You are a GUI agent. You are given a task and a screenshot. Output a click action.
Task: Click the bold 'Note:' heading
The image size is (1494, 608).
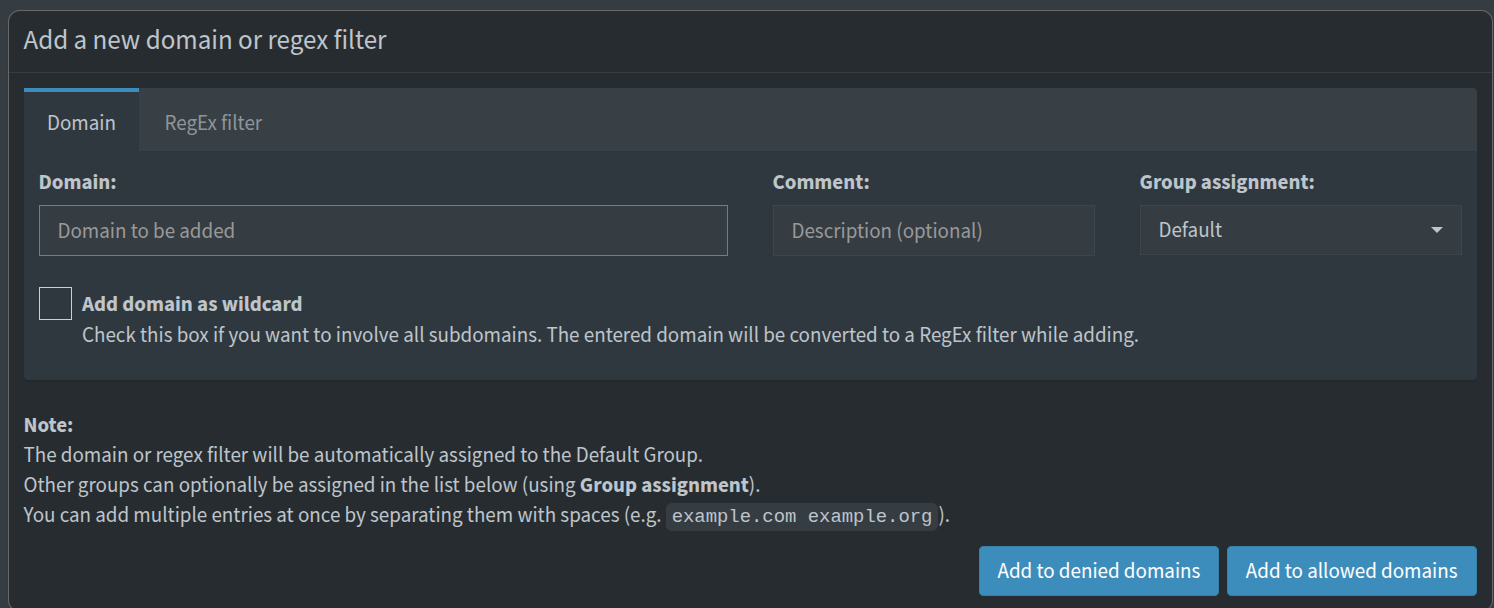tap(49, 425)
